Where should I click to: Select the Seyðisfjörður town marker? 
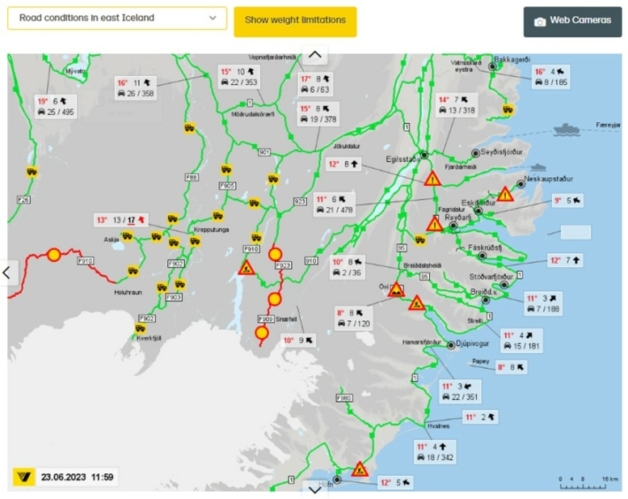tap(475, 152)
